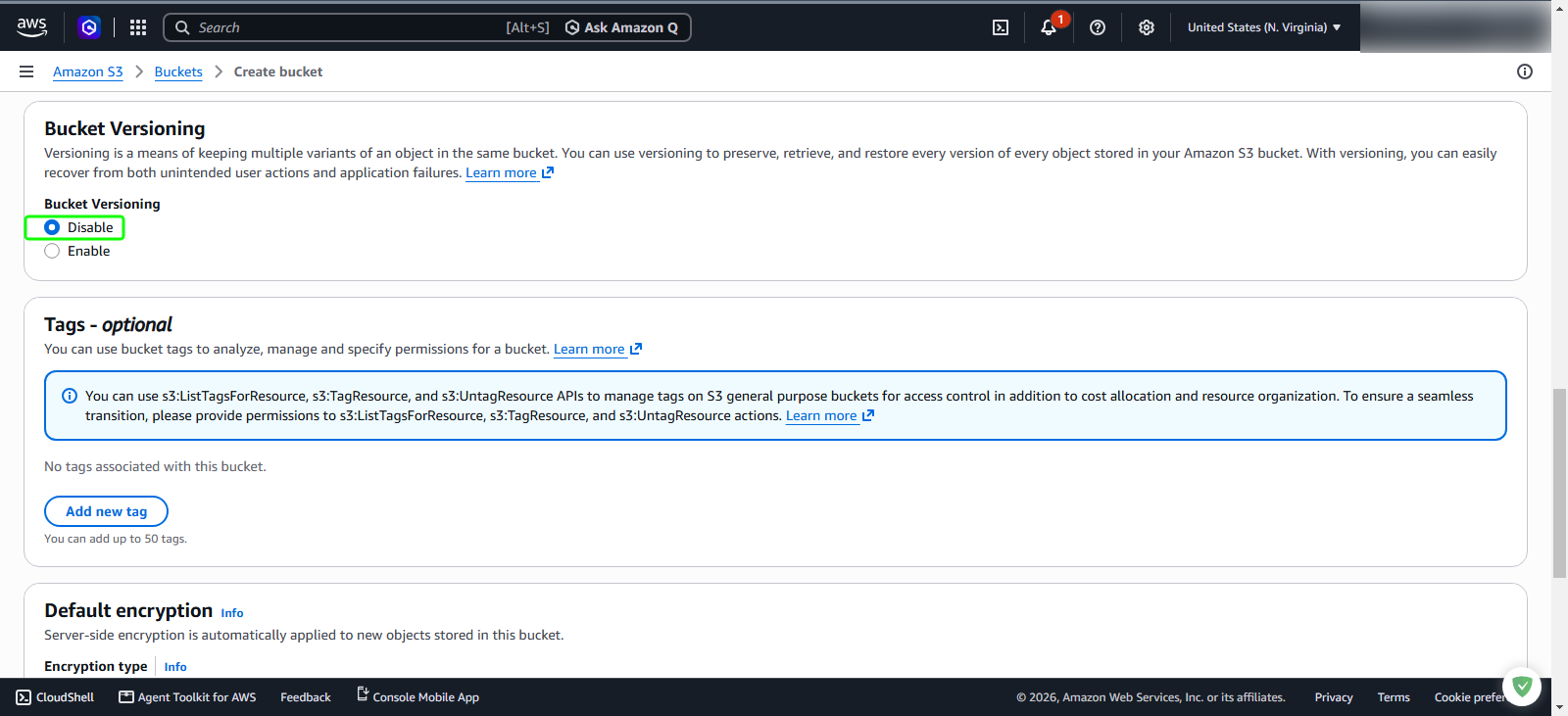Open Info link beside Encryption type

(175, 667)
